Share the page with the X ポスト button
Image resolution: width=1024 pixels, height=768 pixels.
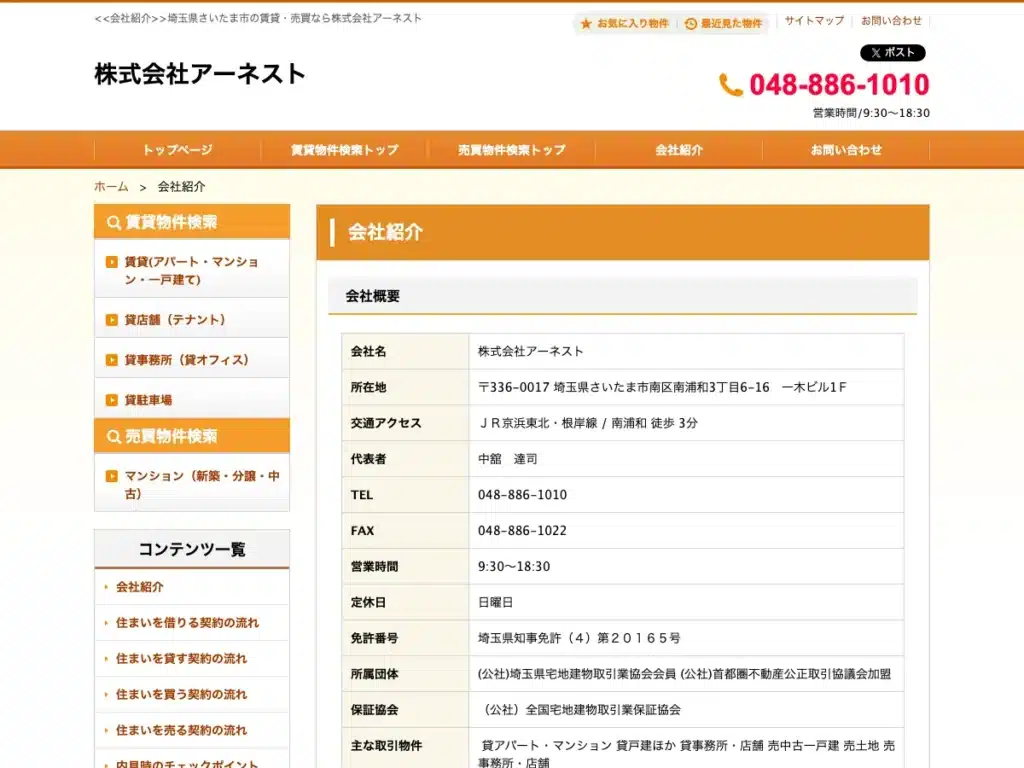892,53
